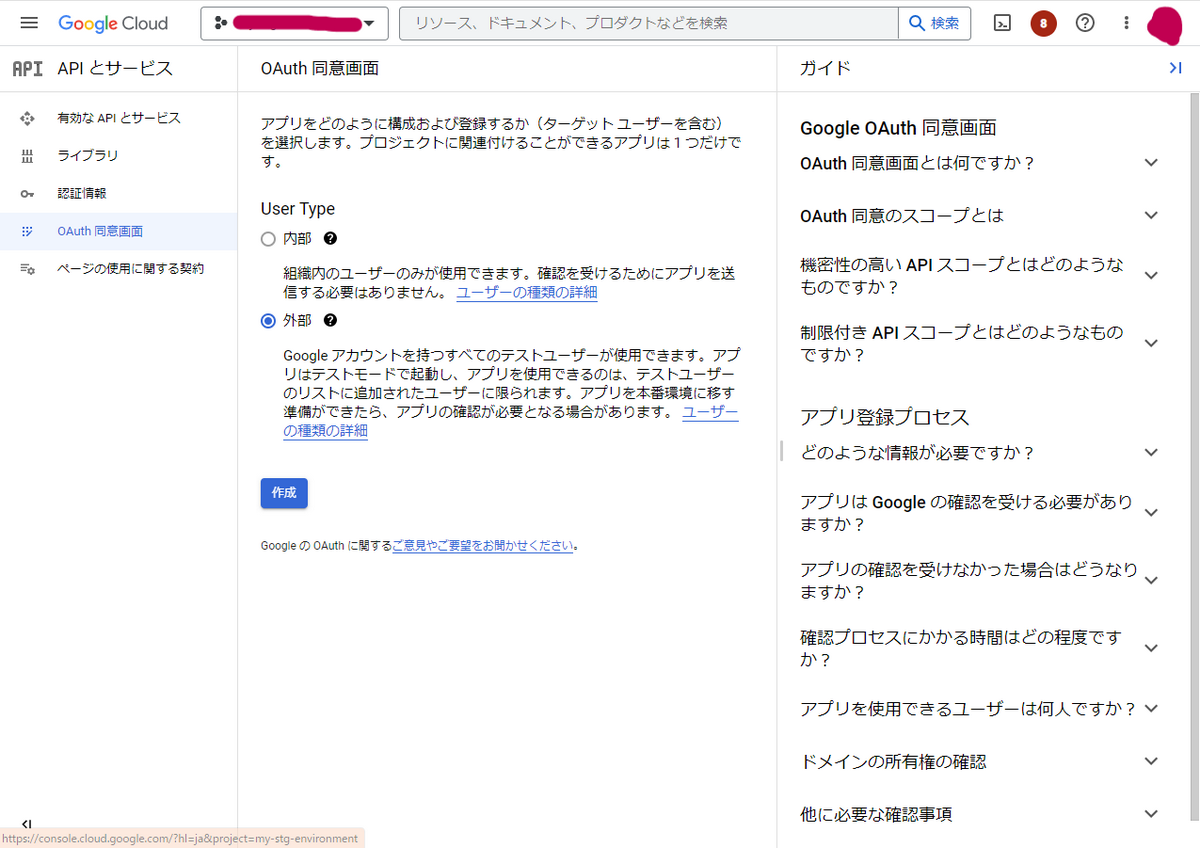Click the OAuth 同意画面 page heading
This screenshot has width=1200, height=848.
click(320, 69)
